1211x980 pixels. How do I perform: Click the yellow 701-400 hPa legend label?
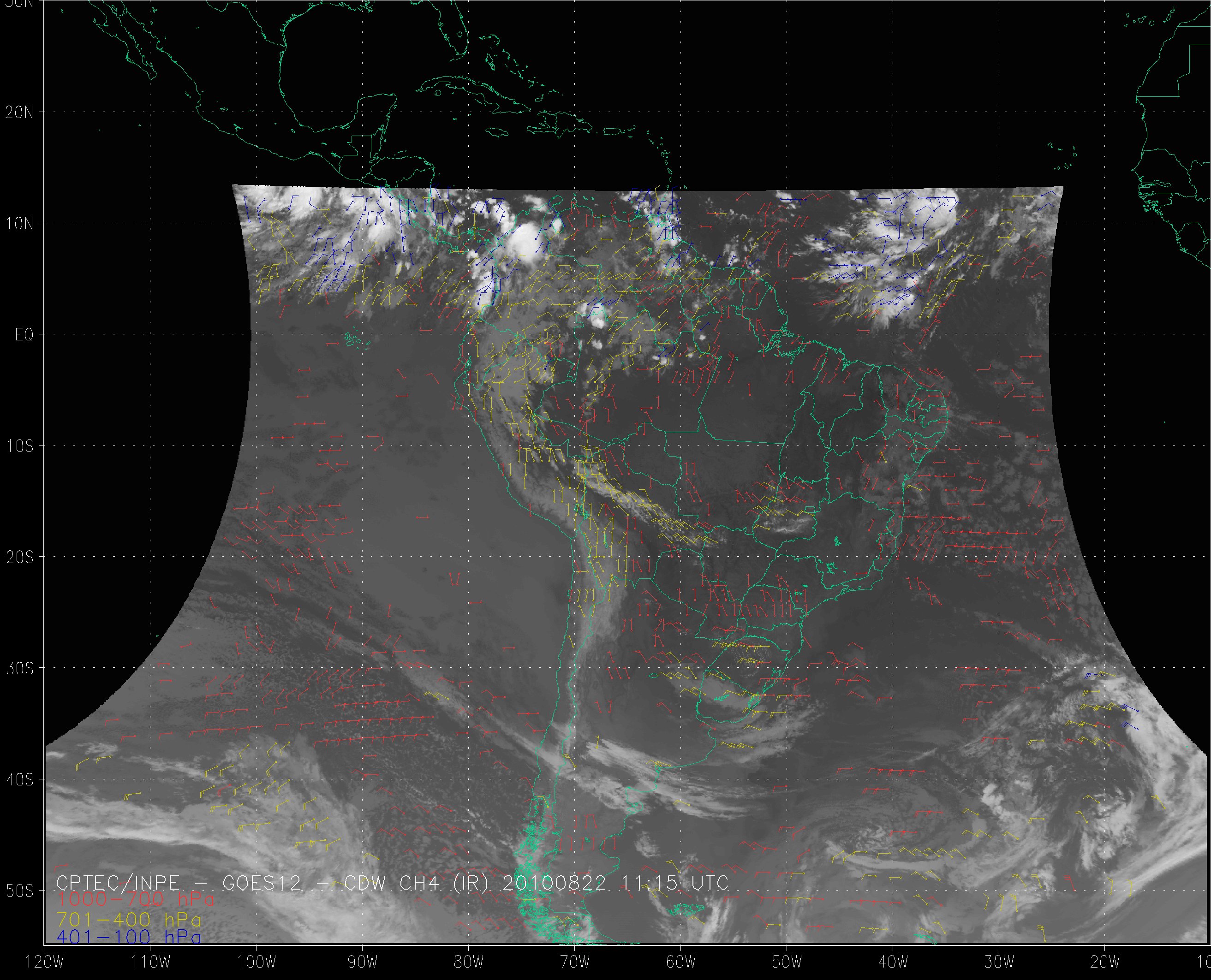click(129, 920)
